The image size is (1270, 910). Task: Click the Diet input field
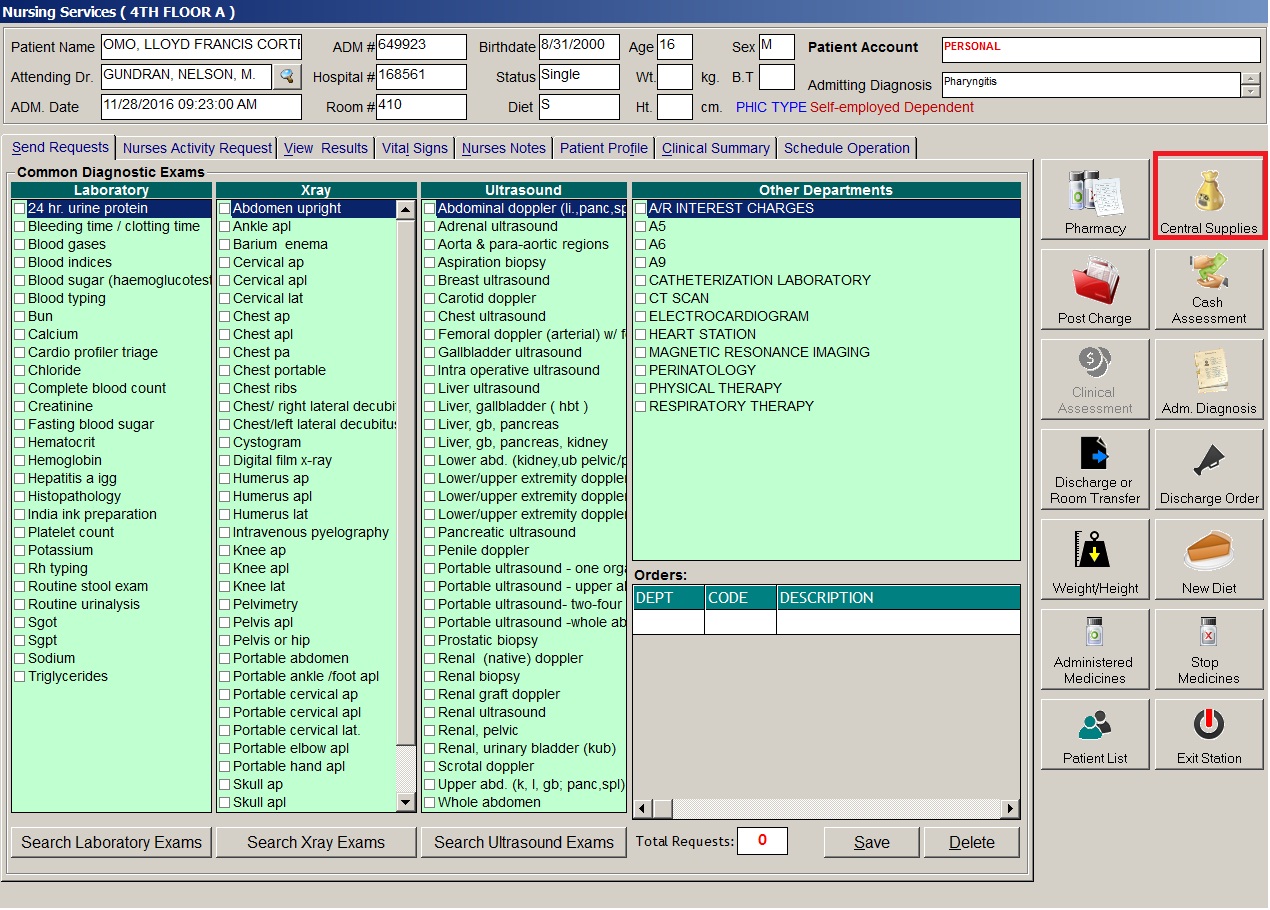tap(579, 106)
